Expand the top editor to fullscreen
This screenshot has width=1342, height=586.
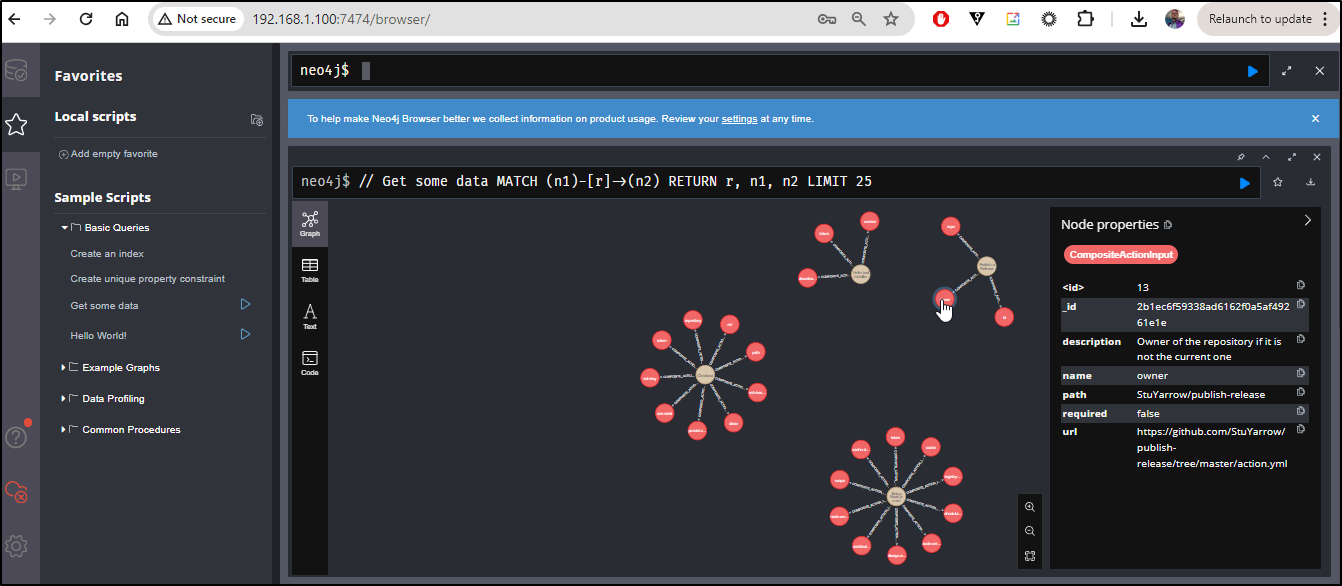(1287, 71)
